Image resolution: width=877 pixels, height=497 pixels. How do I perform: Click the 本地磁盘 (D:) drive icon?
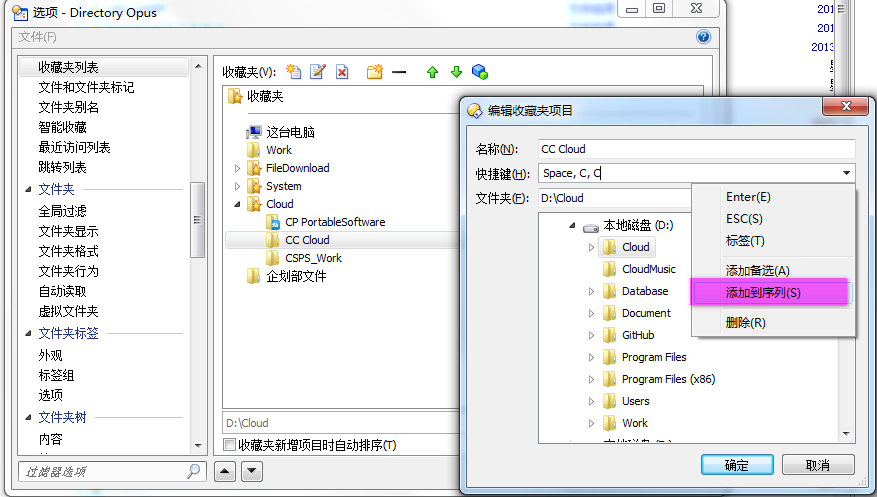(x=591, y=227)
